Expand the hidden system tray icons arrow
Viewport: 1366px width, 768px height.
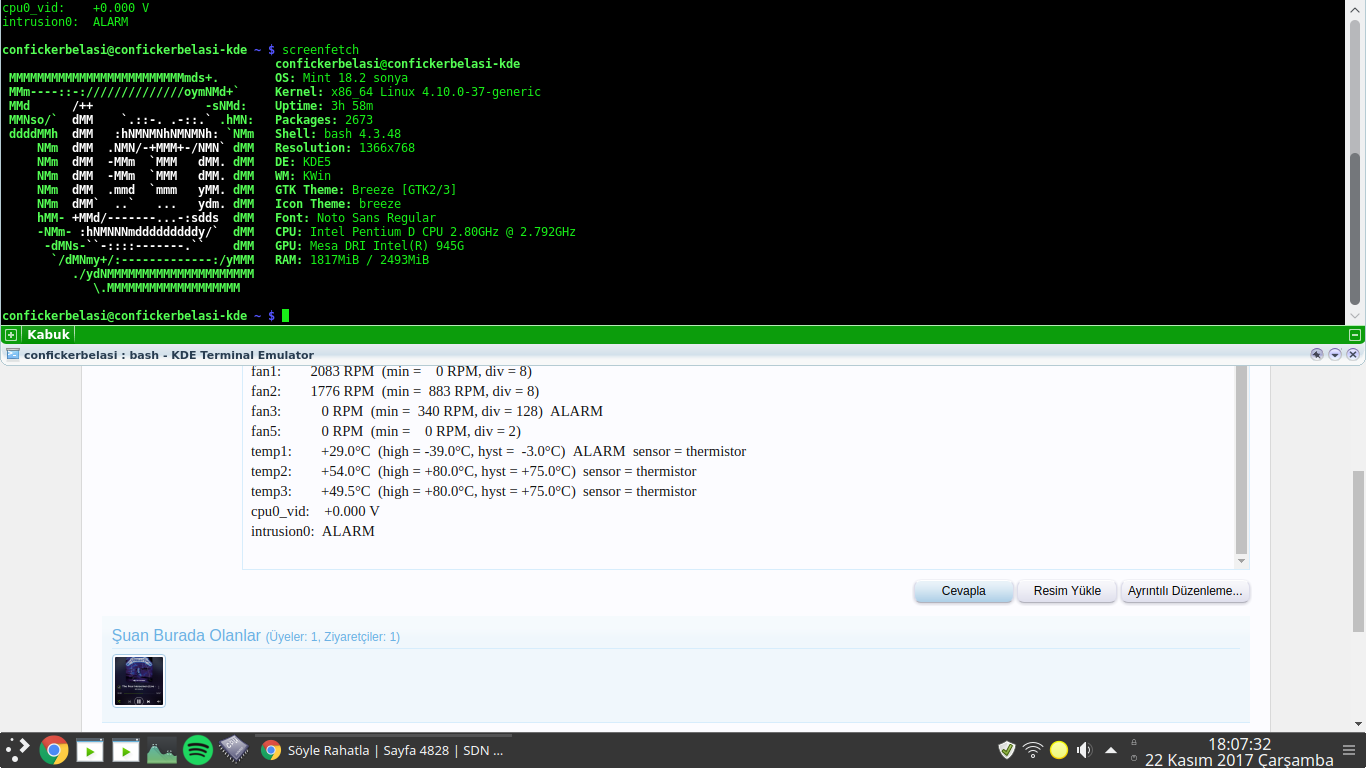click(1110, 750)
